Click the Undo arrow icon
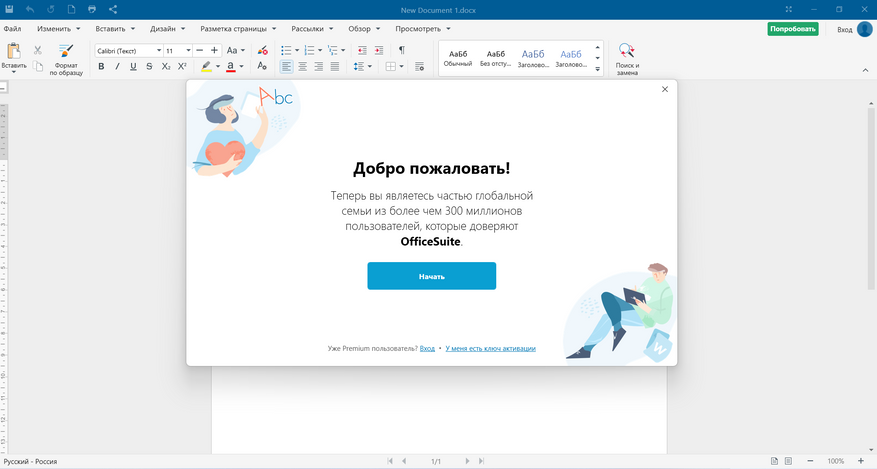 click(30, 10)
